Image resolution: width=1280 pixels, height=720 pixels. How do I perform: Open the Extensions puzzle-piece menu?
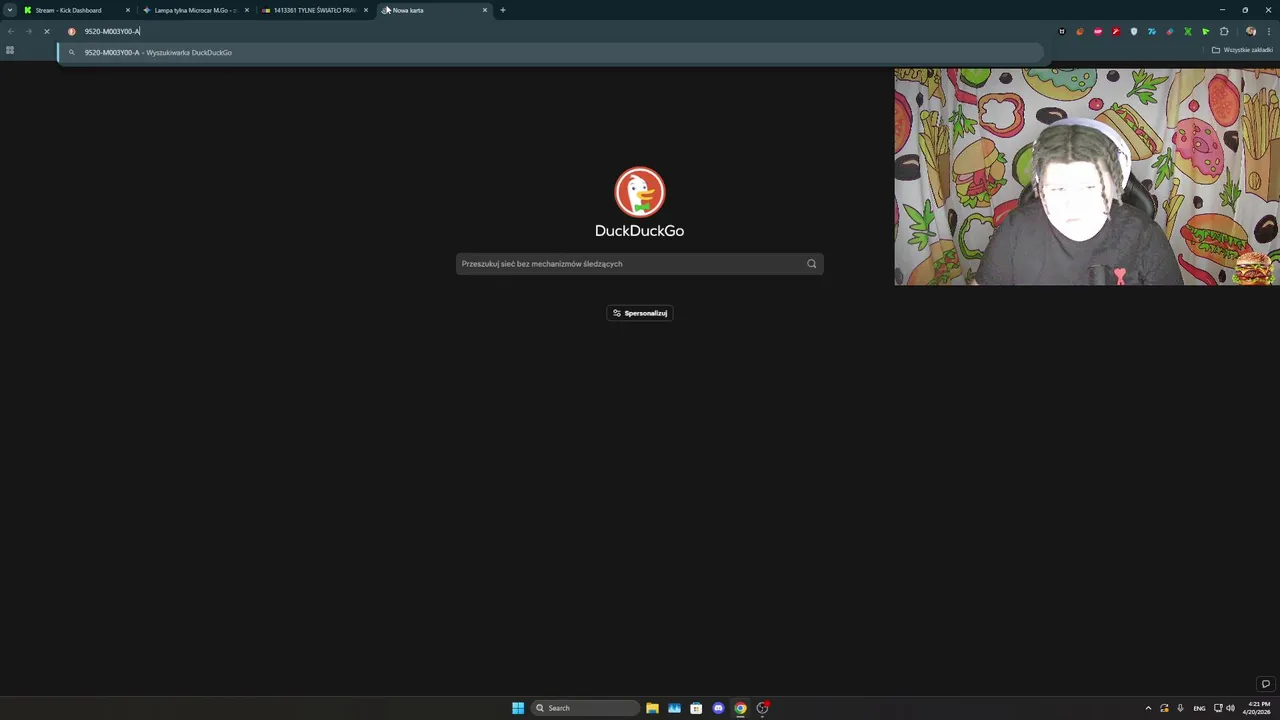[x=1224, y=31]
